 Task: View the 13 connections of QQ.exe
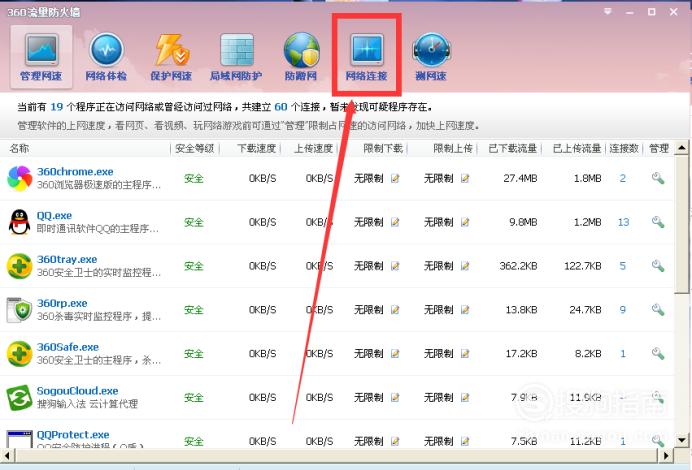point(623,222)
